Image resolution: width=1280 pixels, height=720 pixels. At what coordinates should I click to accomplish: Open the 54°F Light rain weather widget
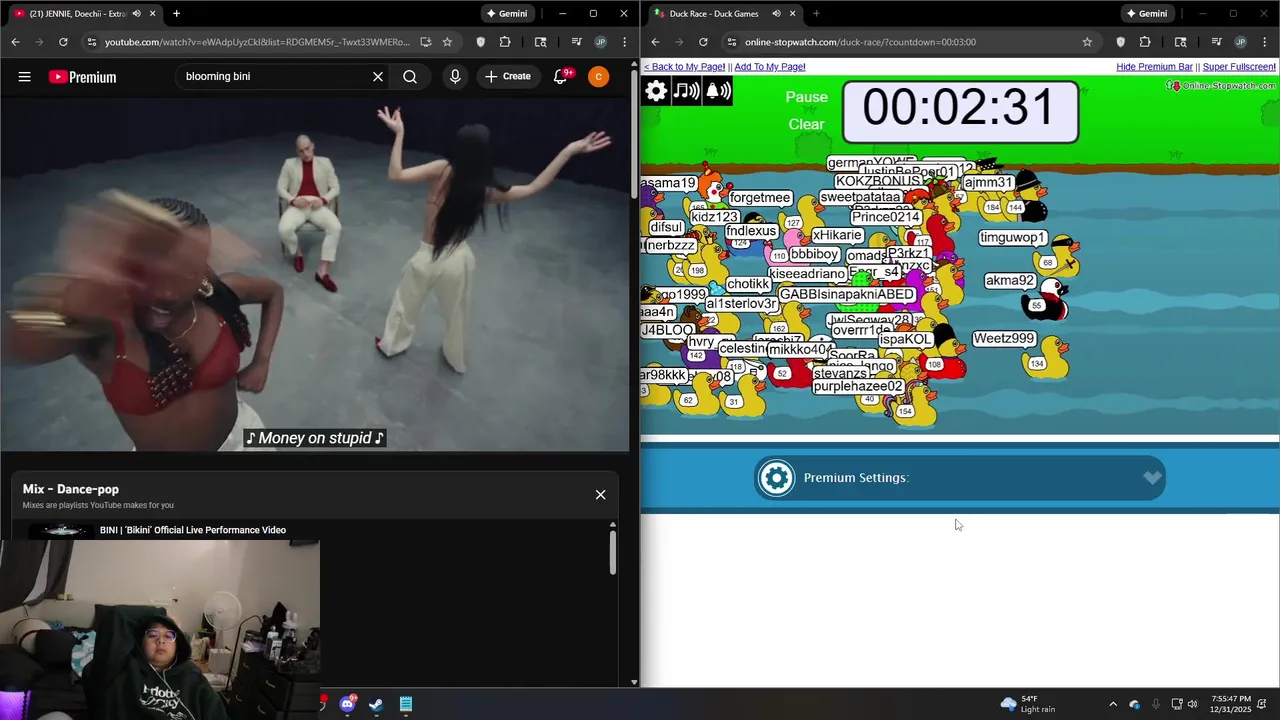pos(1028,704)
